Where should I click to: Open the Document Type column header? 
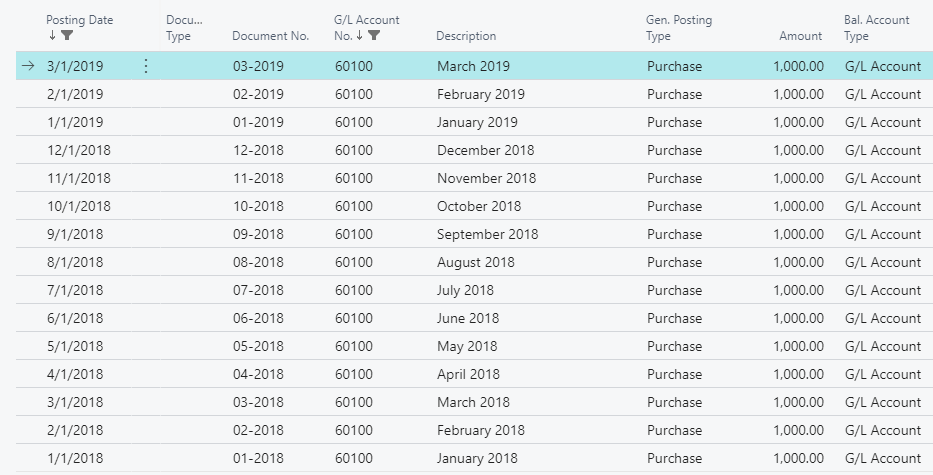click(x=184, y=28)
